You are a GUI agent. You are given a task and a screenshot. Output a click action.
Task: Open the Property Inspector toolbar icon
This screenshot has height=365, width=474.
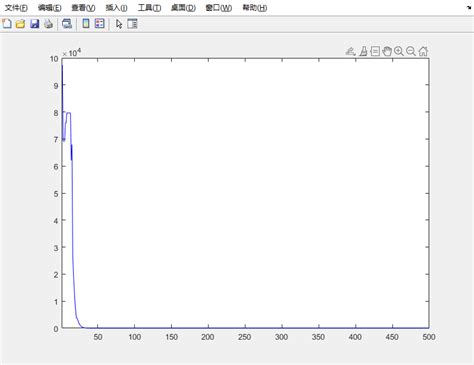point(132,24)
